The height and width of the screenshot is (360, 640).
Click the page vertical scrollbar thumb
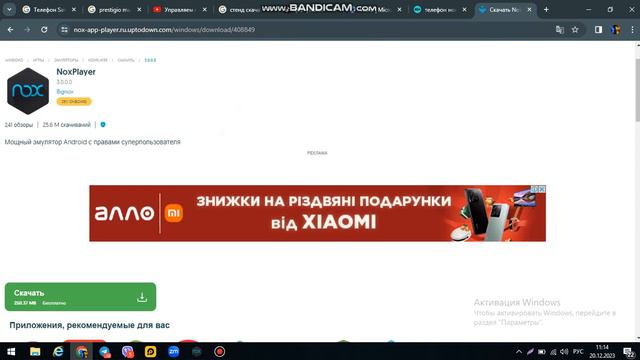(x=638, y=90)
